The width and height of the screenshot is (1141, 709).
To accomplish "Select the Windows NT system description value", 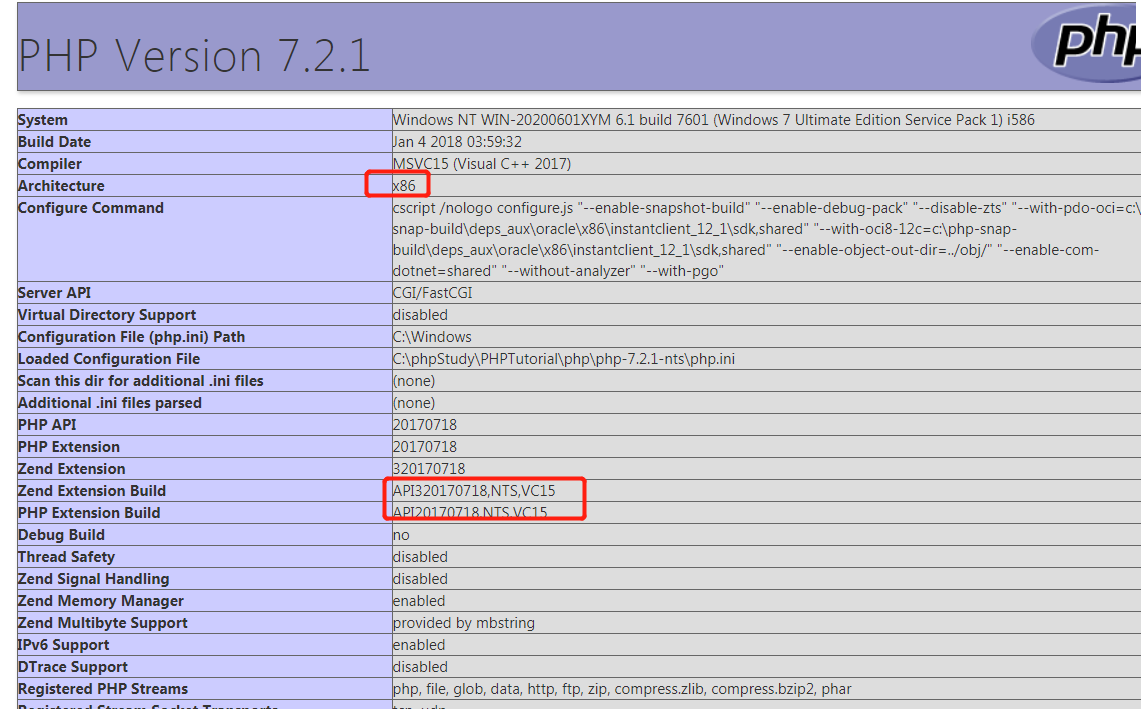I will click(x=713, y=120).
